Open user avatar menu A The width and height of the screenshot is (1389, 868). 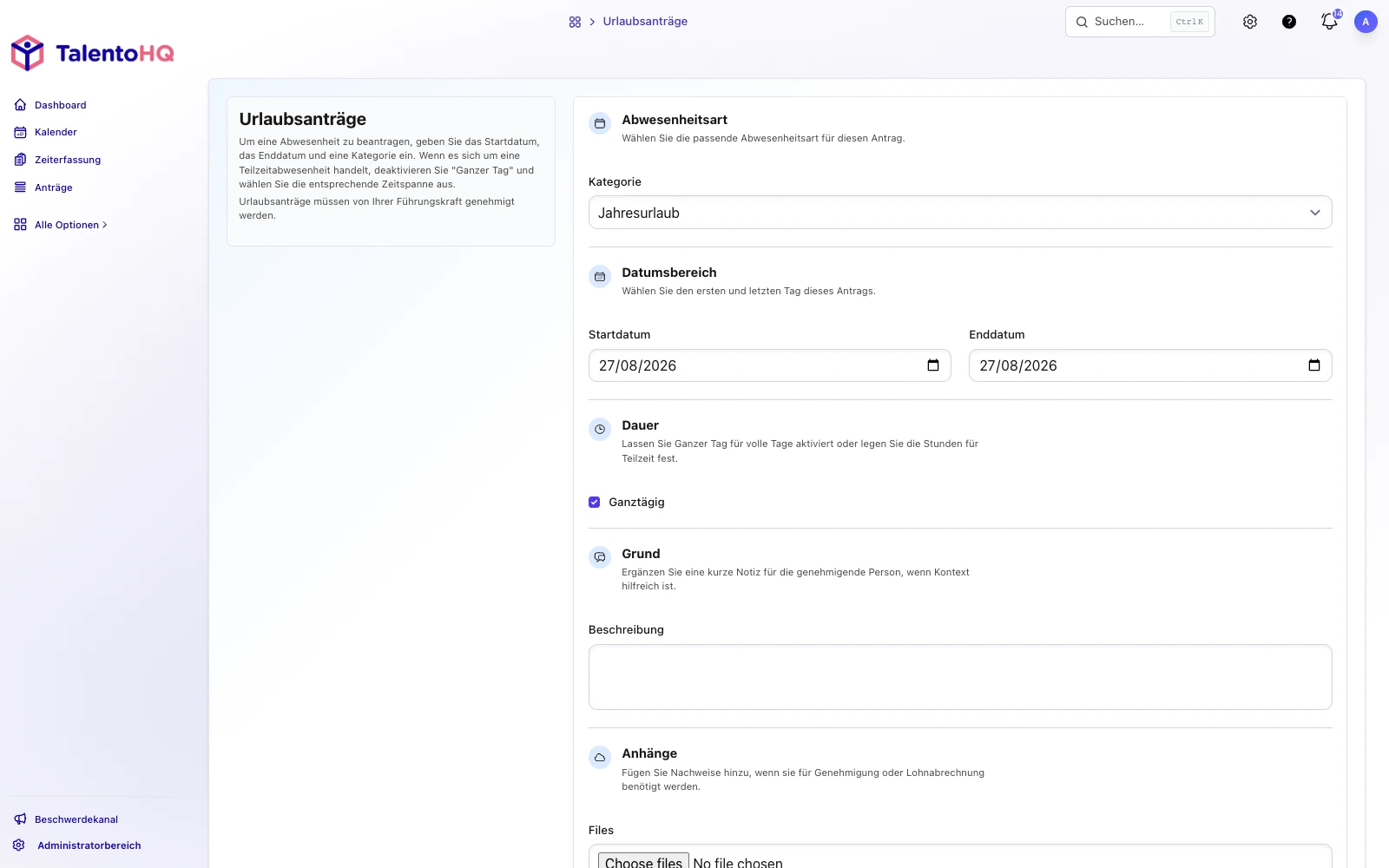[x=1366, y=22]
